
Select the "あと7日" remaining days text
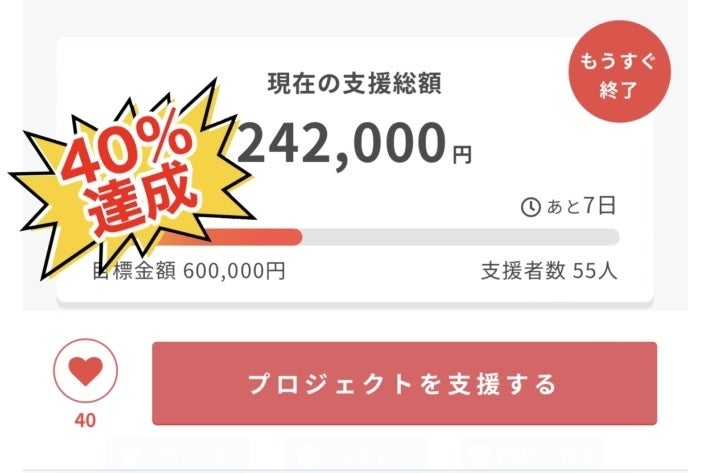tap(580, 207)
